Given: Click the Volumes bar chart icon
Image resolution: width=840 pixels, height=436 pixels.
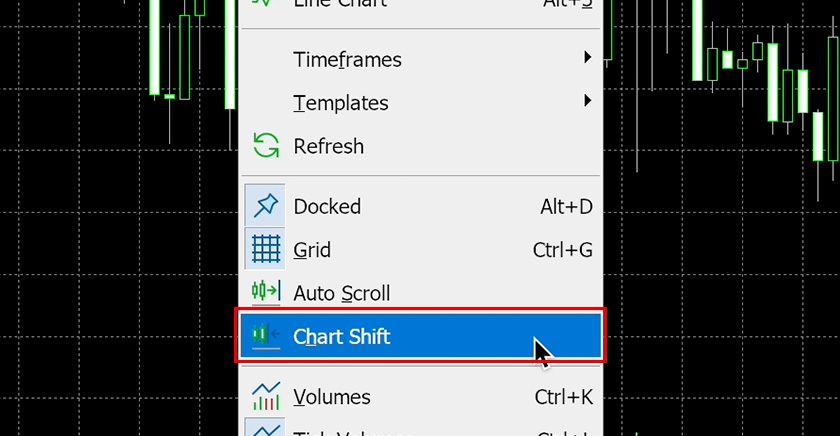Looking at the screenshot, I should pos(266,396).
